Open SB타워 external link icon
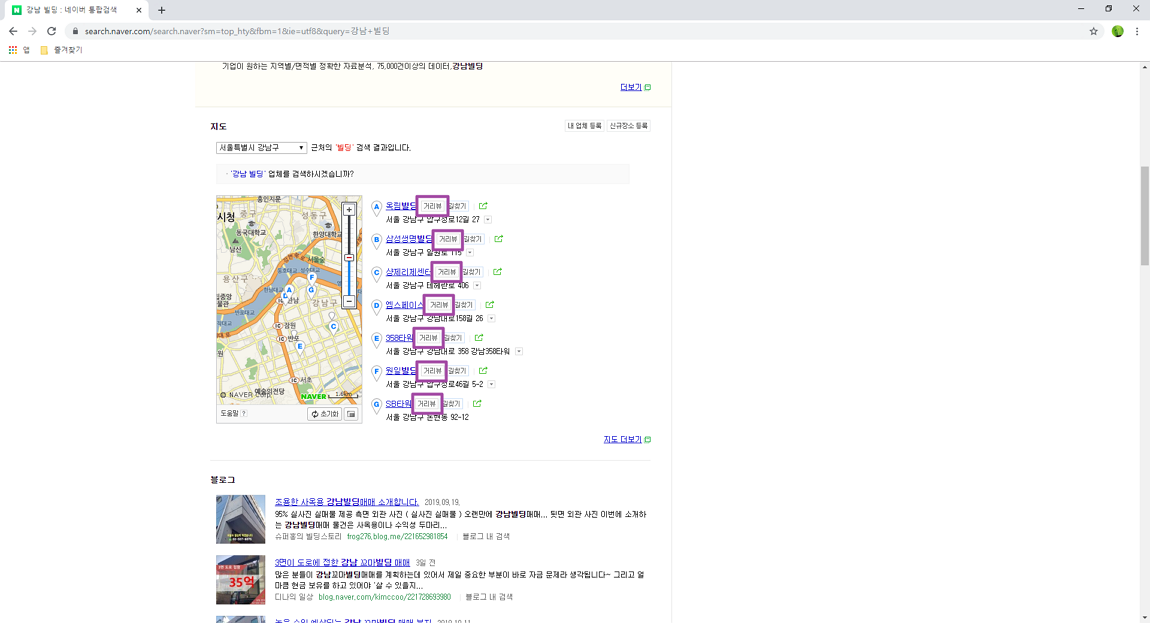Screen dimensions: 1150x623 [x=477, y=404]
